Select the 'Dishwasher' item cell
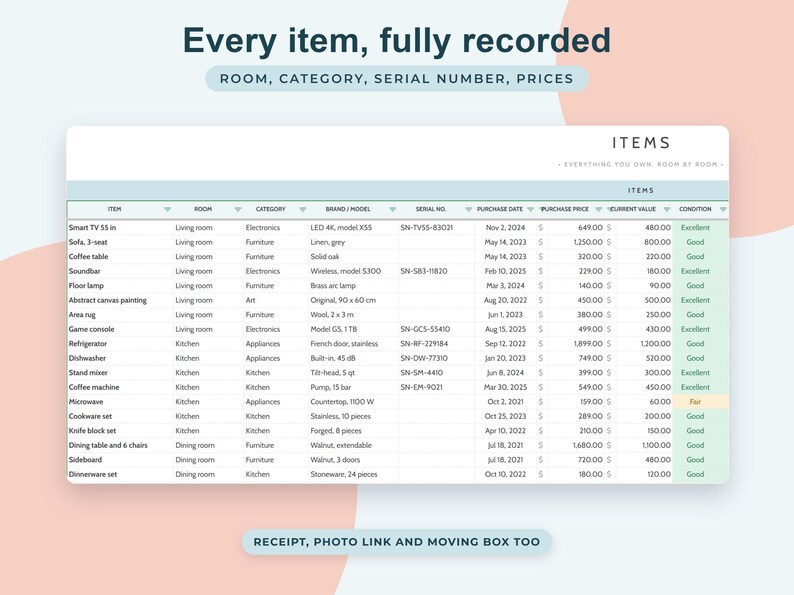 point(120,359)
